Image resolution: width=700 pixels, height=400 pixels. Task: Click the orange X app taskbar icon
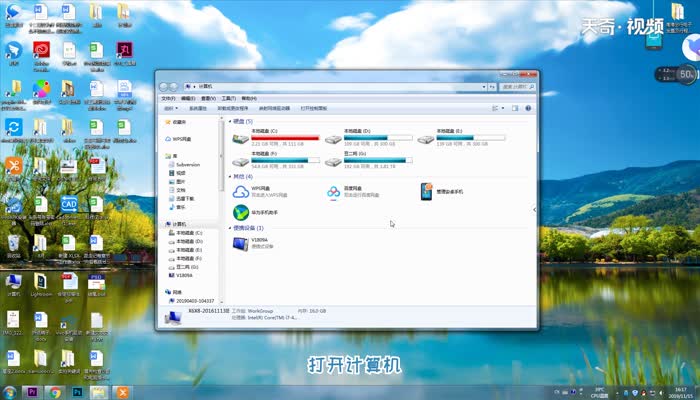(x=122, y=393)
